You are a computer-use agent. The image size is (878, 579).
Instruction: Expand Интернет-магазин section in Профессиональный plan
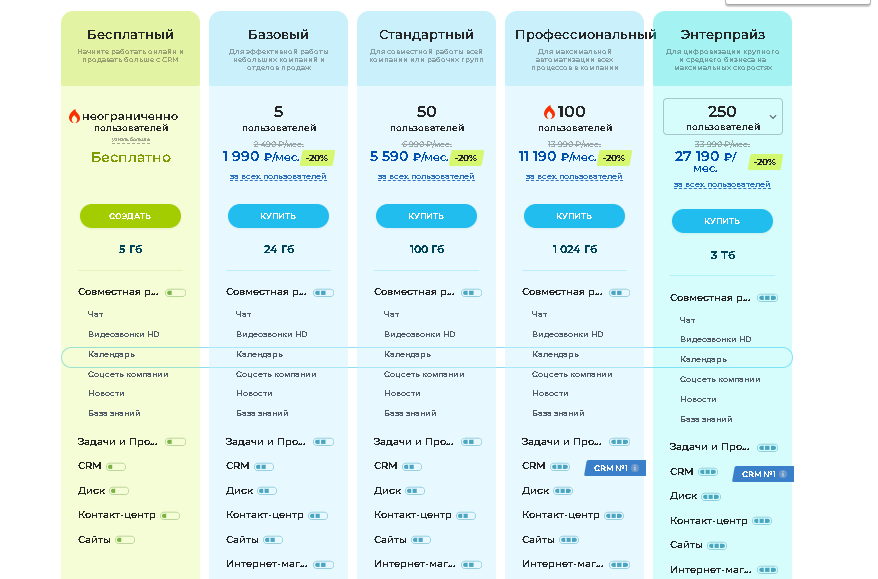[562, 564]
